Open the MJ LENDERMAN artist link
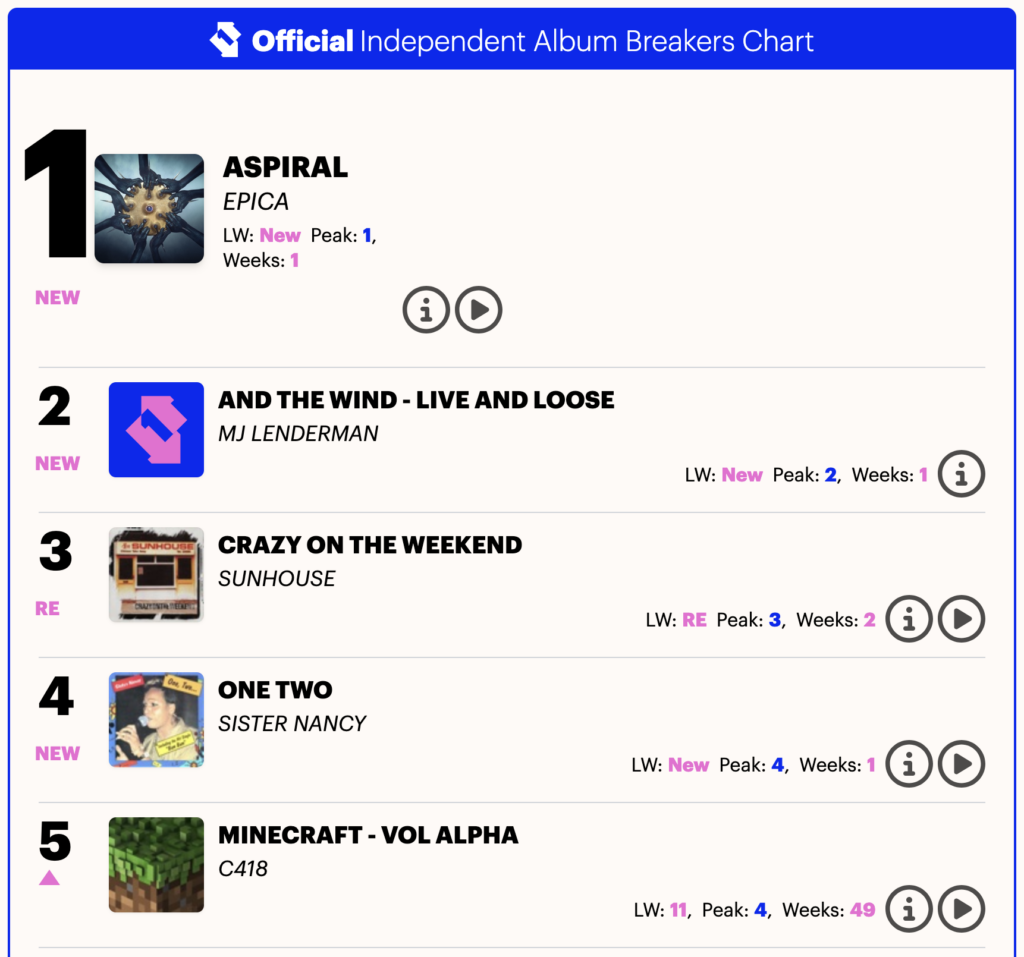1024x957 pixels. pyautogui.click(x=298, y=433)
